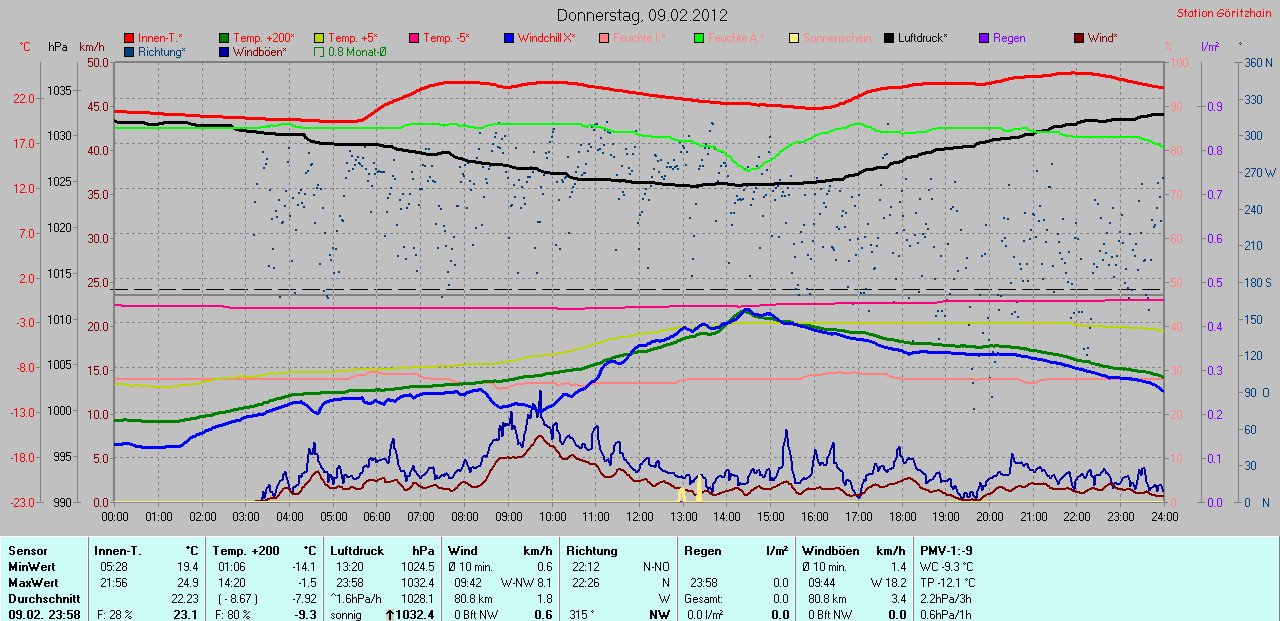Click the dark green Temp. +200 legend swatch
1284x621 pixels.
[223, 38]
